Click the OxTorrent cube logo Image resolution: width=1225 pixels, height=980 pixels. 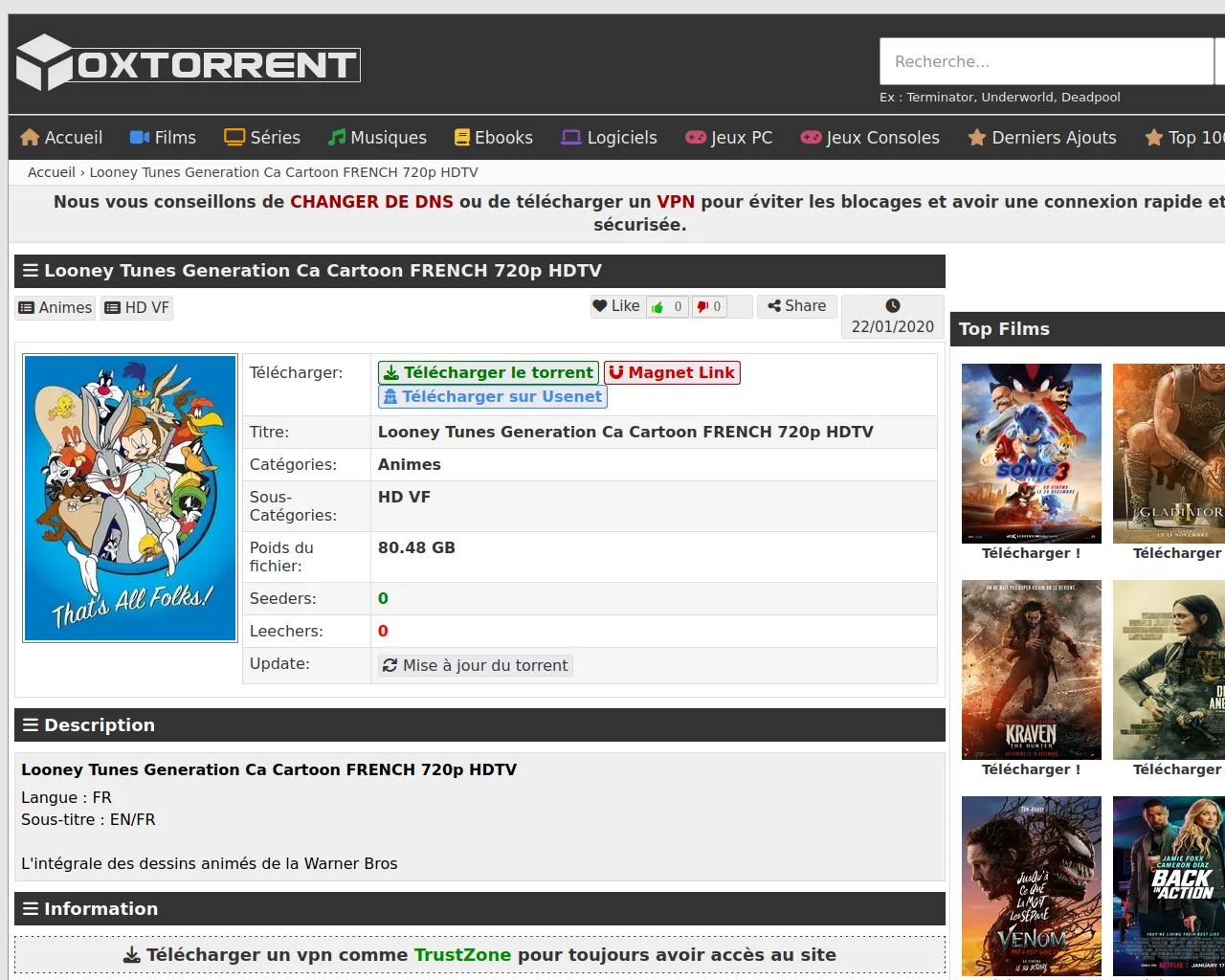tap(44, 63)
